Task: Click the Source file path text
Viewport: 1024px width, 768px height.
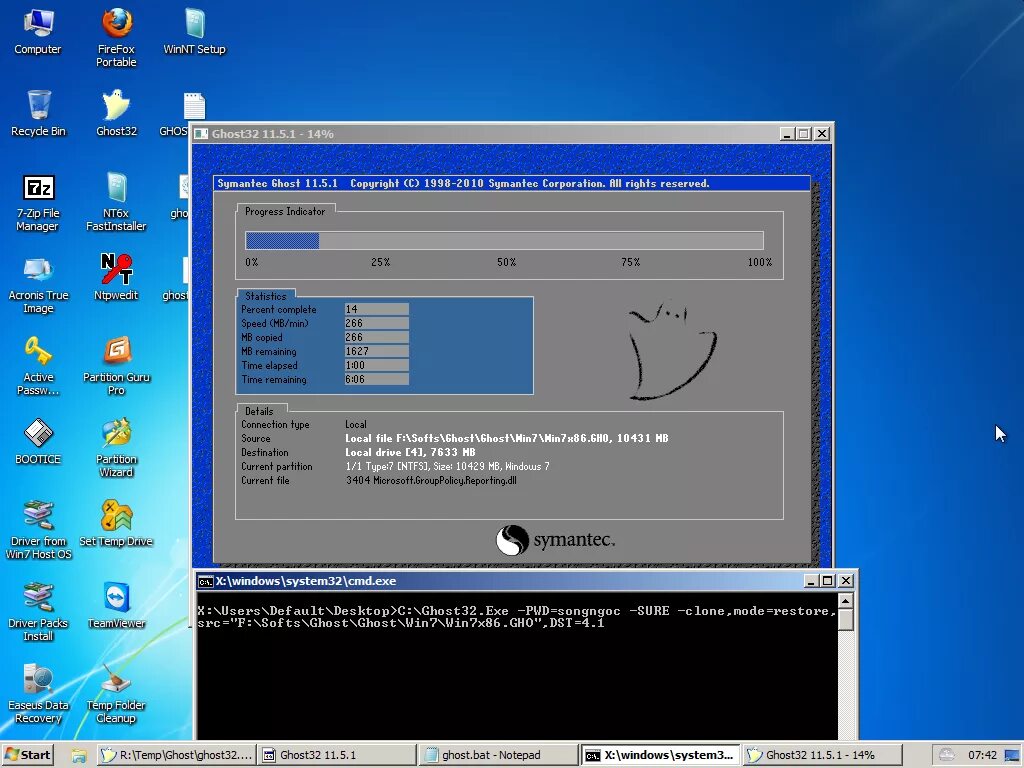Action: [507, 438]
